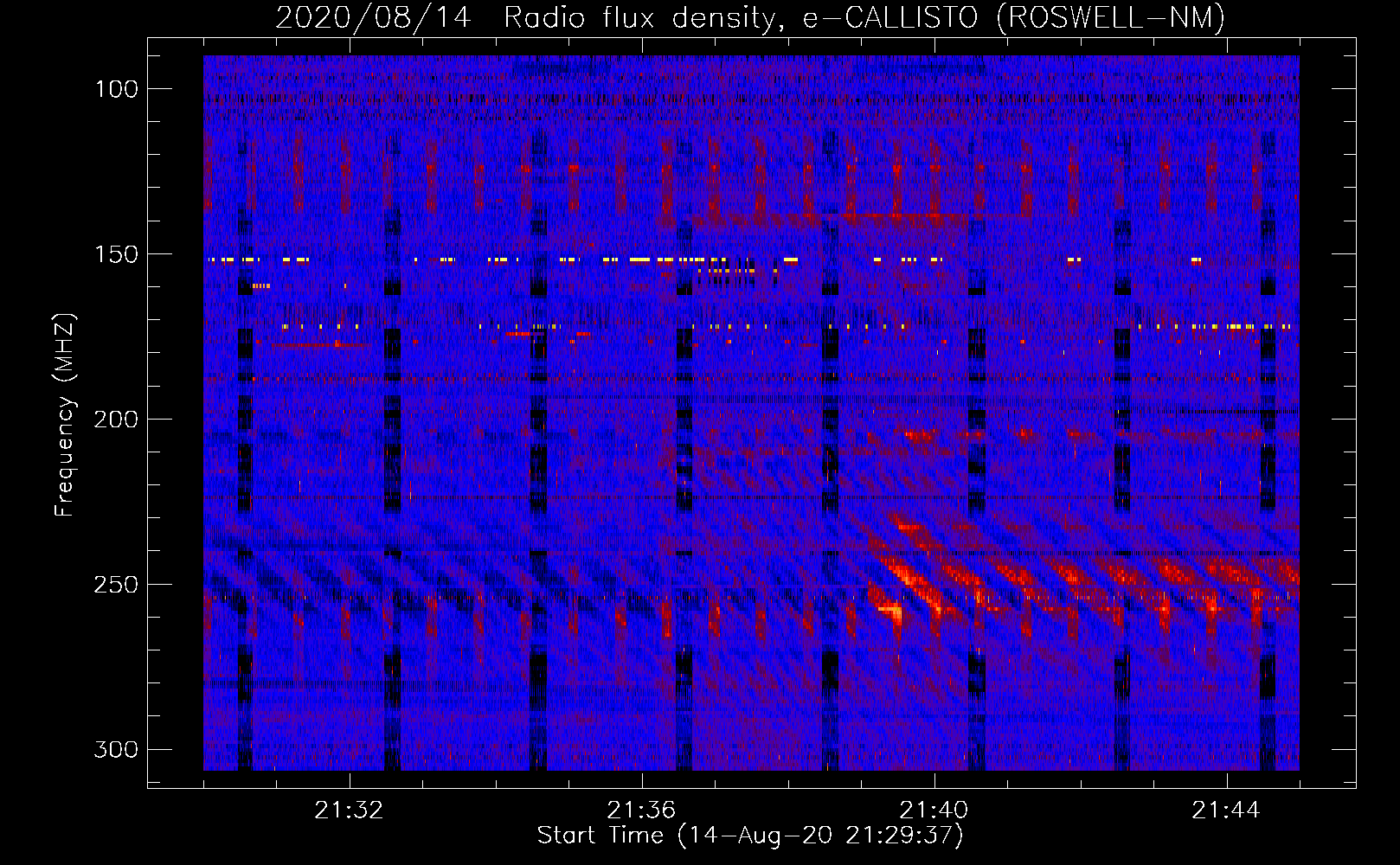The height and width of the screenshot is (865, 1400).
Task: Click the 150 frequency tick label
Action: (116, 254)
